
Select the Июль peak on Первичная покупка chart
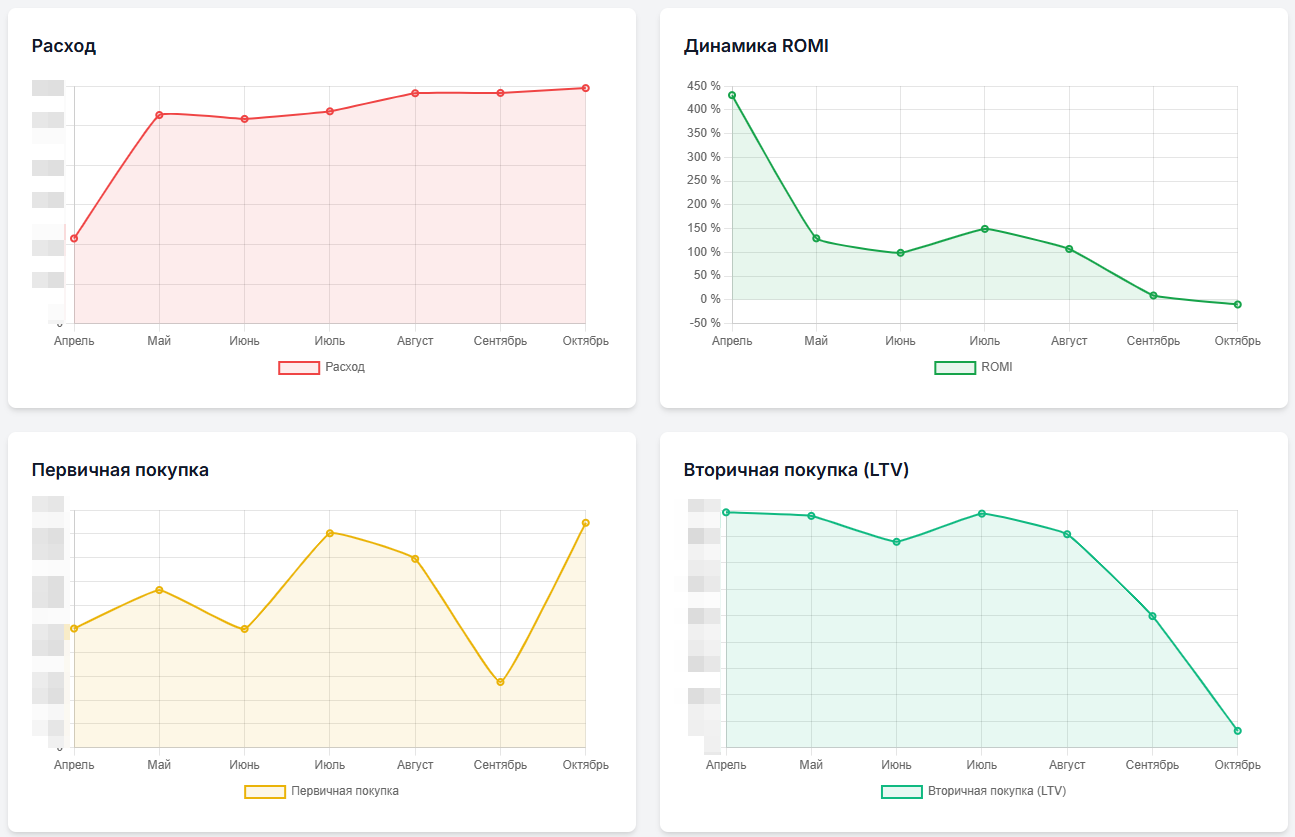coord(330,533)
